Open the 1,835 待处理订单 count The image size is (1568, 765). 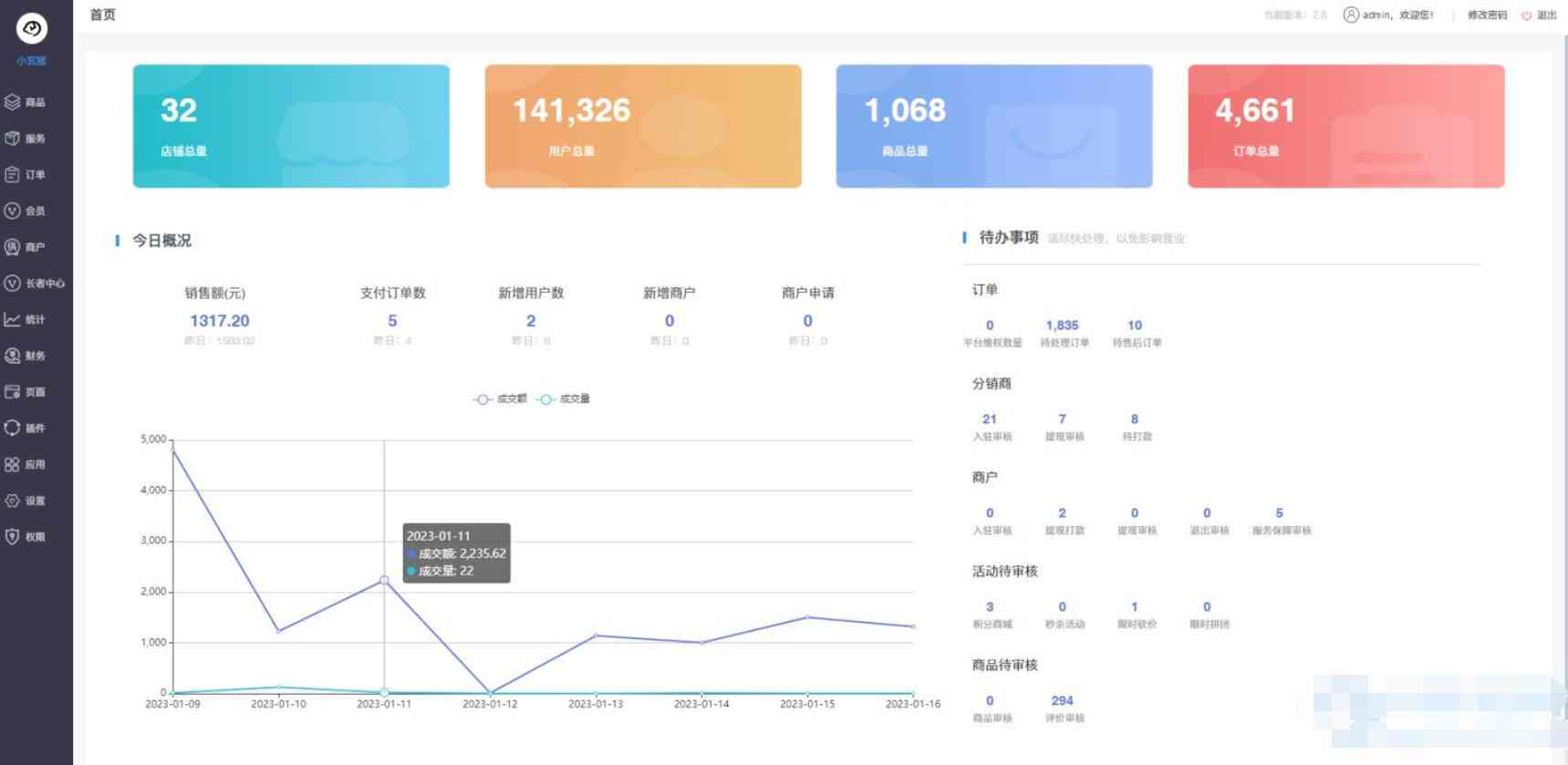pyautogui.click(x=1063, y=326)
